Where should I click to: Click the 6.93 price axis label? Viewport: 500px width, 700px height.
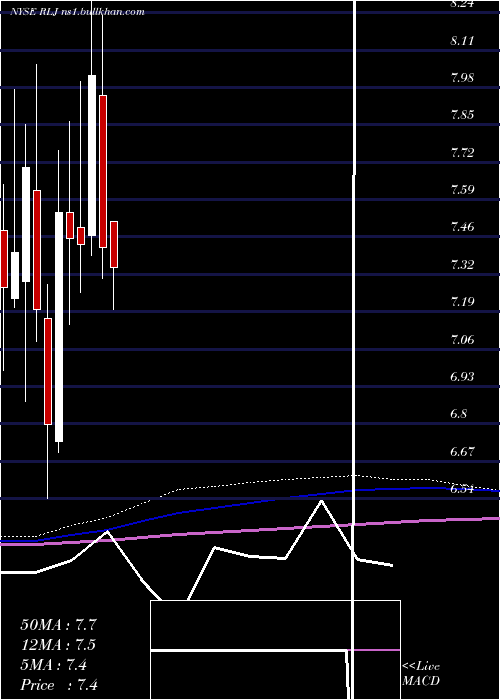[x=462, y=377]
